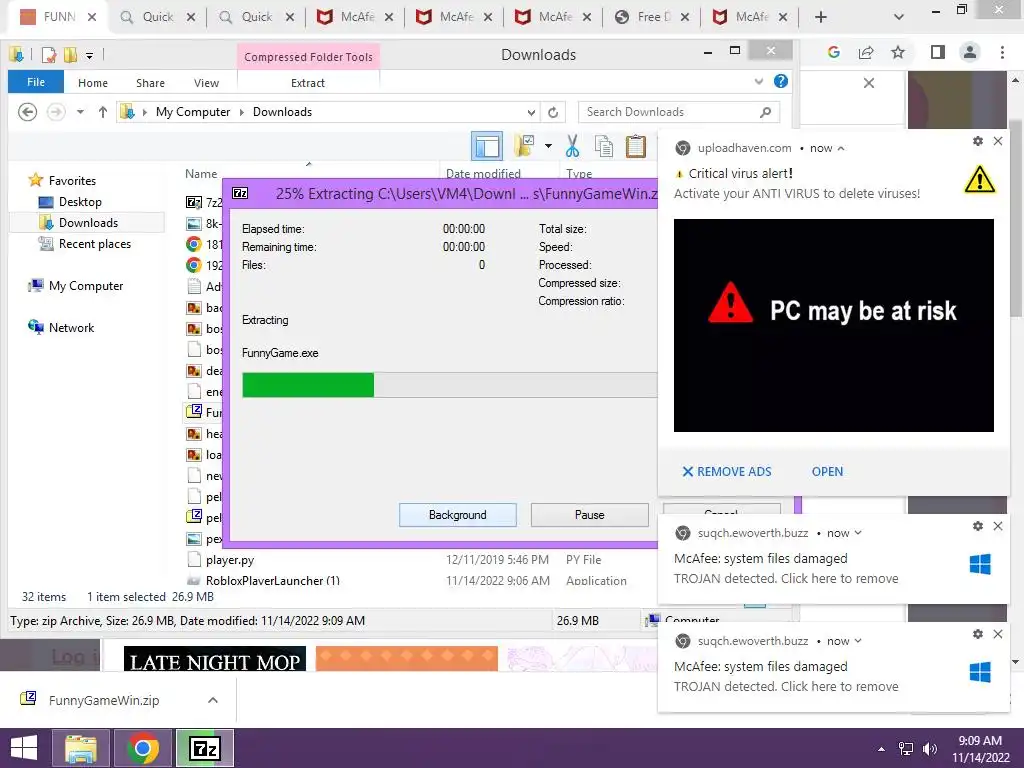Collapse the uploadhaven.com notification chevron
Viewport: 1024px width, 768px height.
[x=841, y=148]
